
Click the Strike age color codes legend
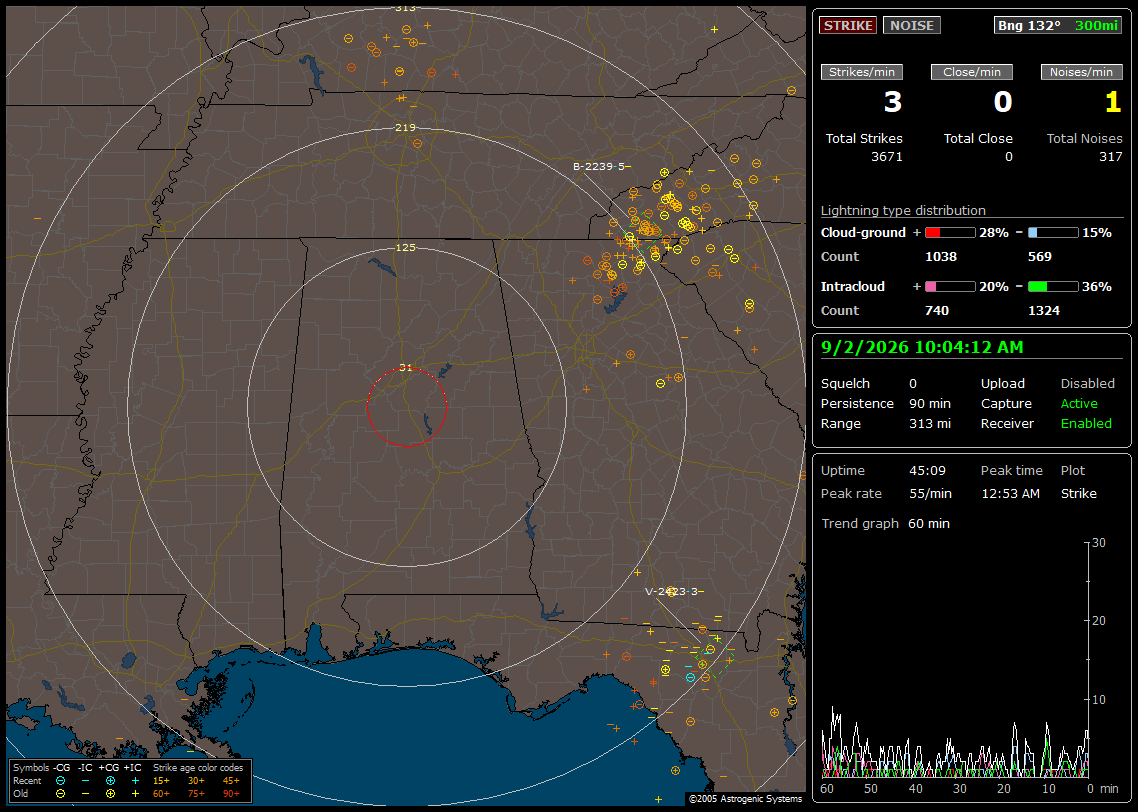coord(197,767)
